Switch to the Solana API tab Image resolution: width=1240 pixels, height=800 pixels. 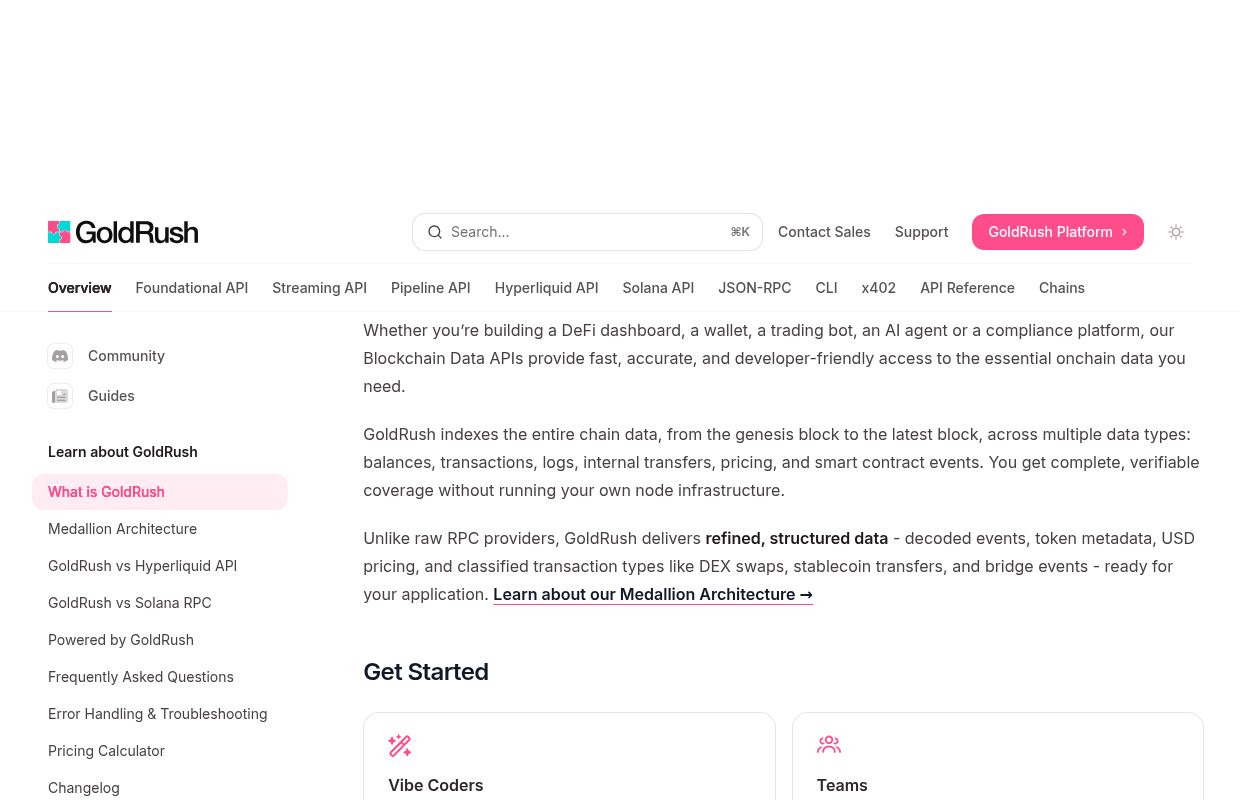658,288
